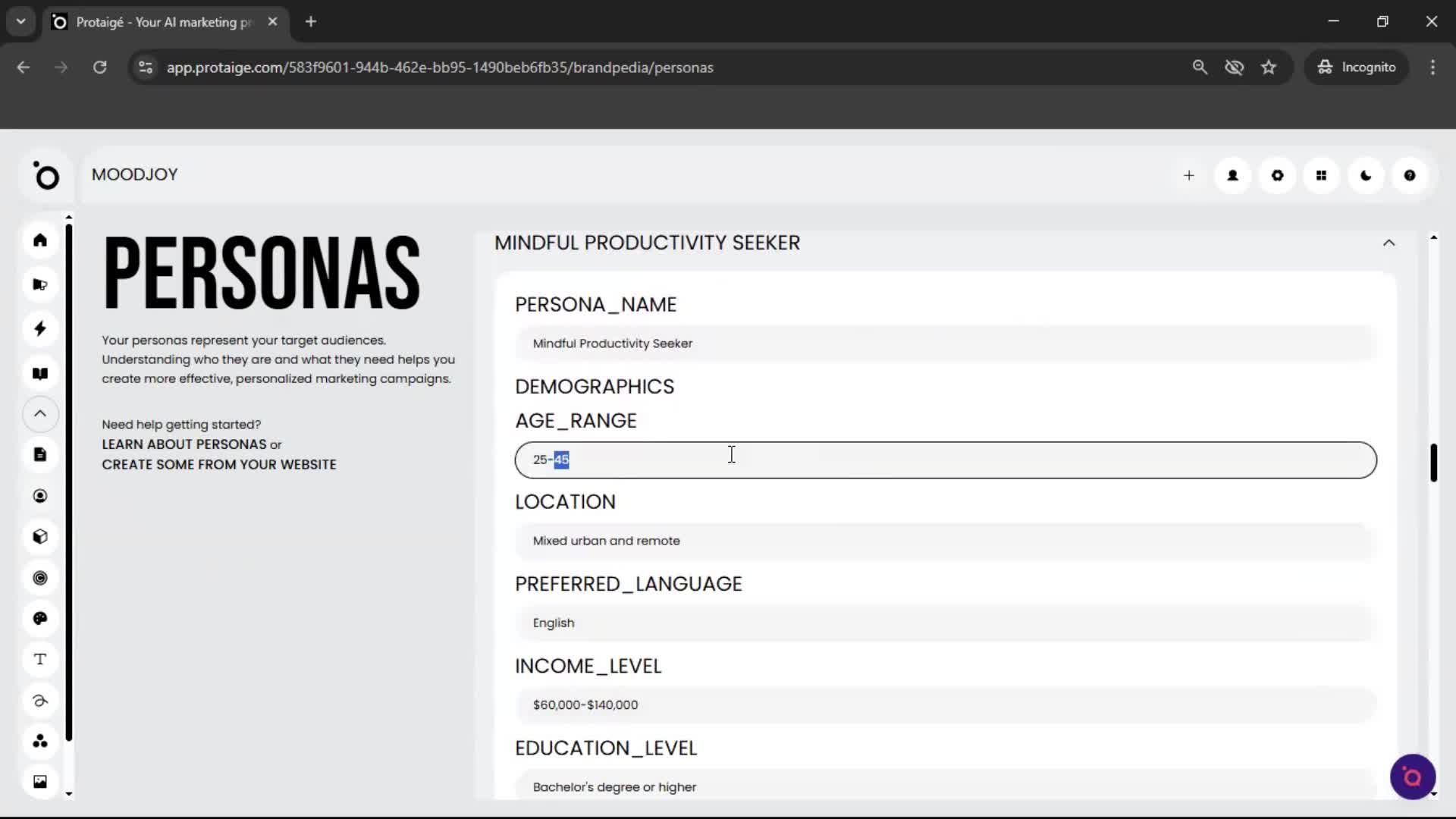Open the apps grid icon in top bar
Screen dimensions: 1456x819
(x=1321, y=175)
